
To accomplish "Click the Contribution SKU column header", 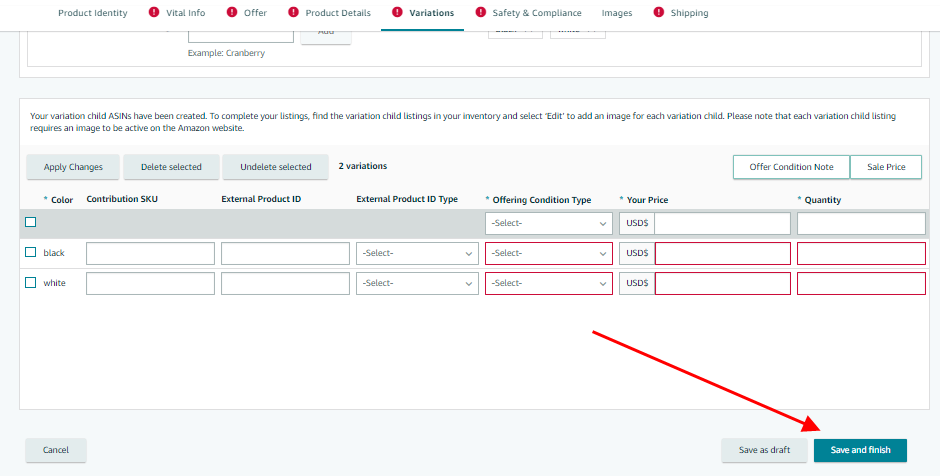I will [x=122, y=199].
